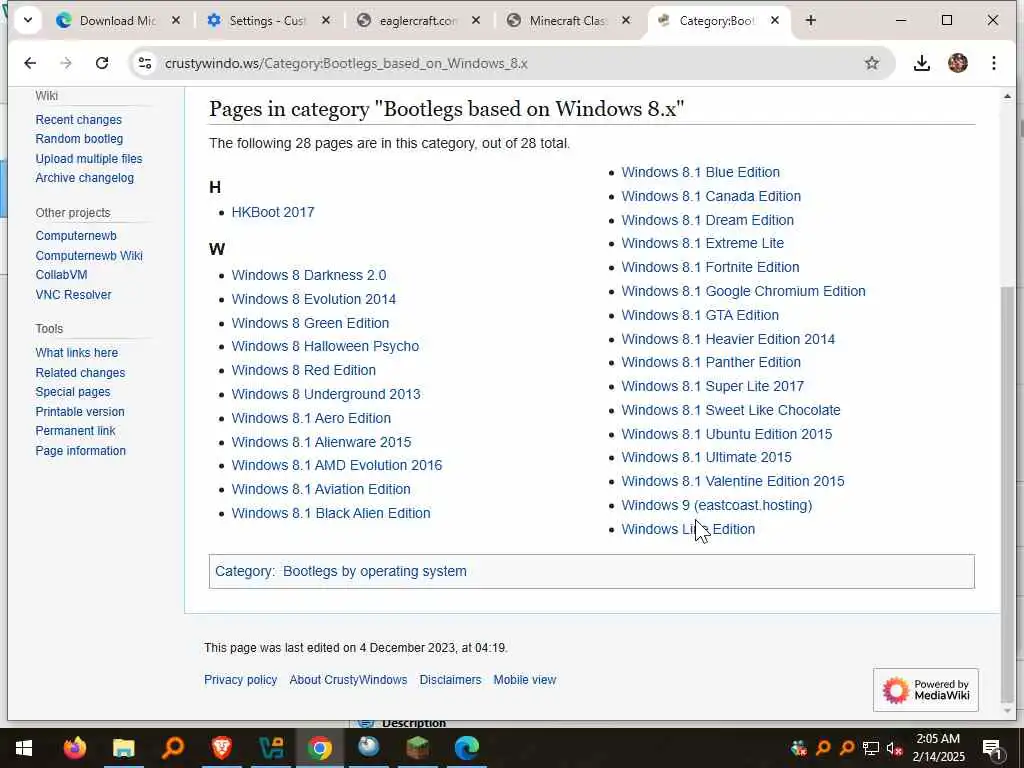
Task: Go back to the previous page
Action: pyautogui.click(x=30, y=63)
